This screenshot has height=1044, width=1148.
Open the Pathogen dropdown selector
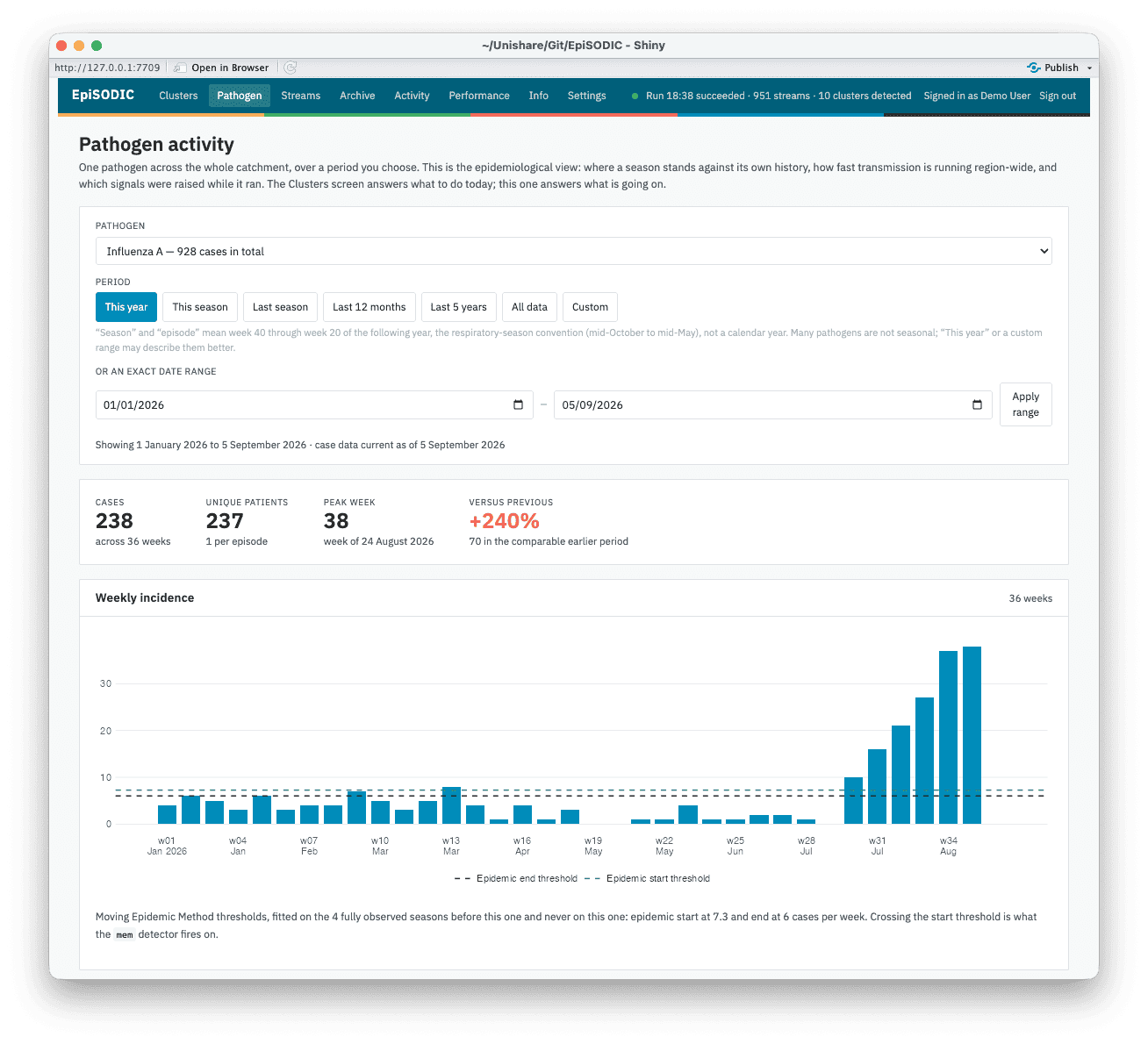pos(574,251)
